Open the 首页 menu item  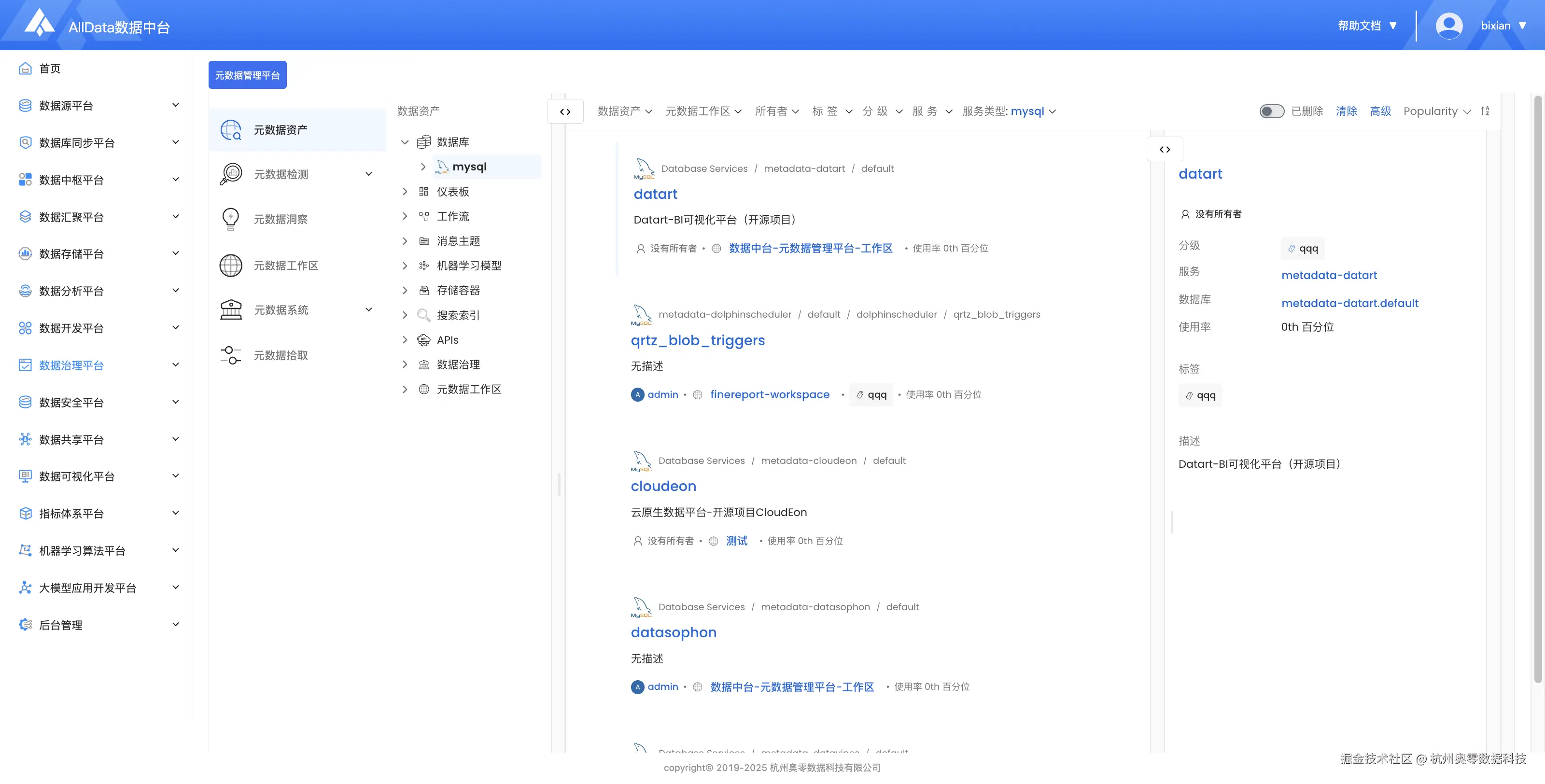[50, 69]
